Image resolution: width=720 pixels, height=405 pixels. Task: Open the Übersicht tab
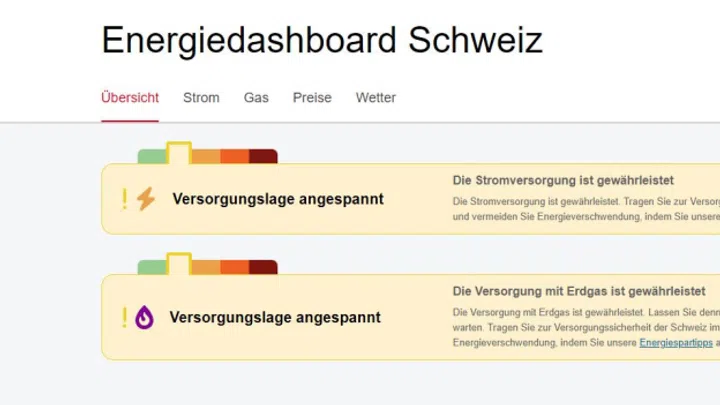[x=130, y=98]
